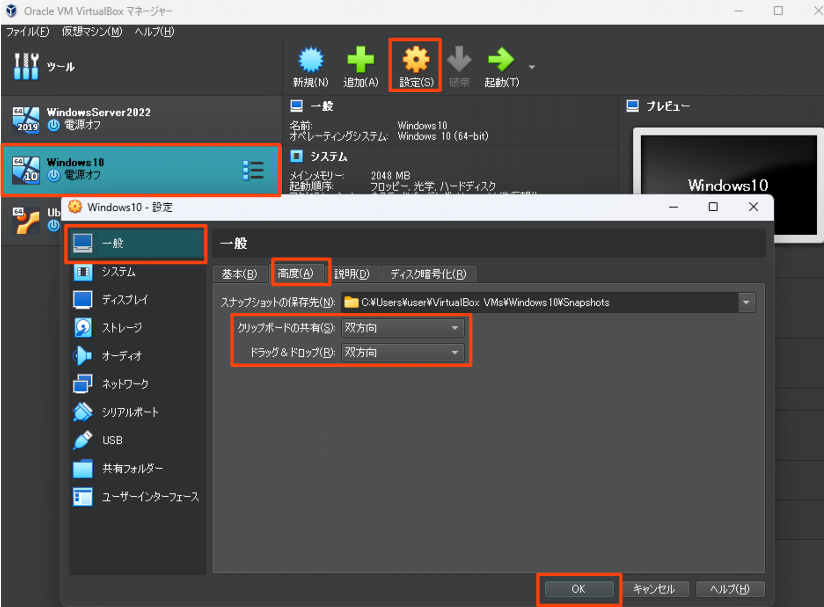
Task: Open the Shared Clipboard (クリップボードの共有) dropdown
Action: pos(403,328)
